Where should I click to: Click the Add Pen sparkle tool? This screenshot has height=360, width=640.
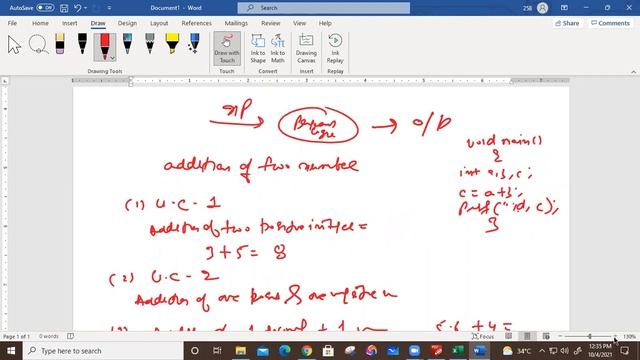(194, 44)
